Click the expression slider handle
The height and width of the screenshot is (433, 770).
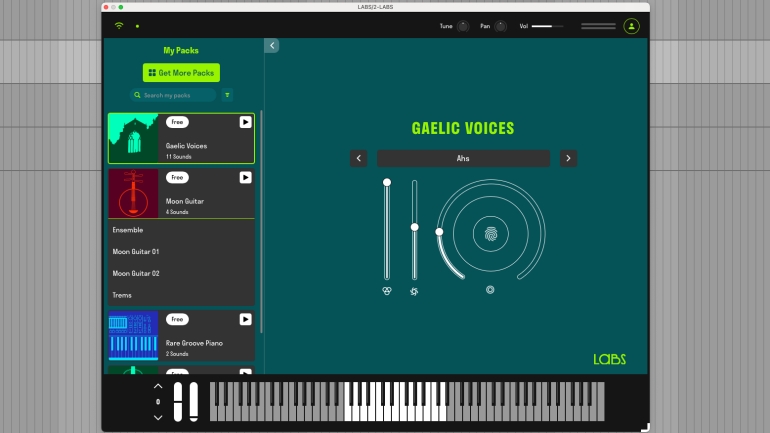coord(387,182)
